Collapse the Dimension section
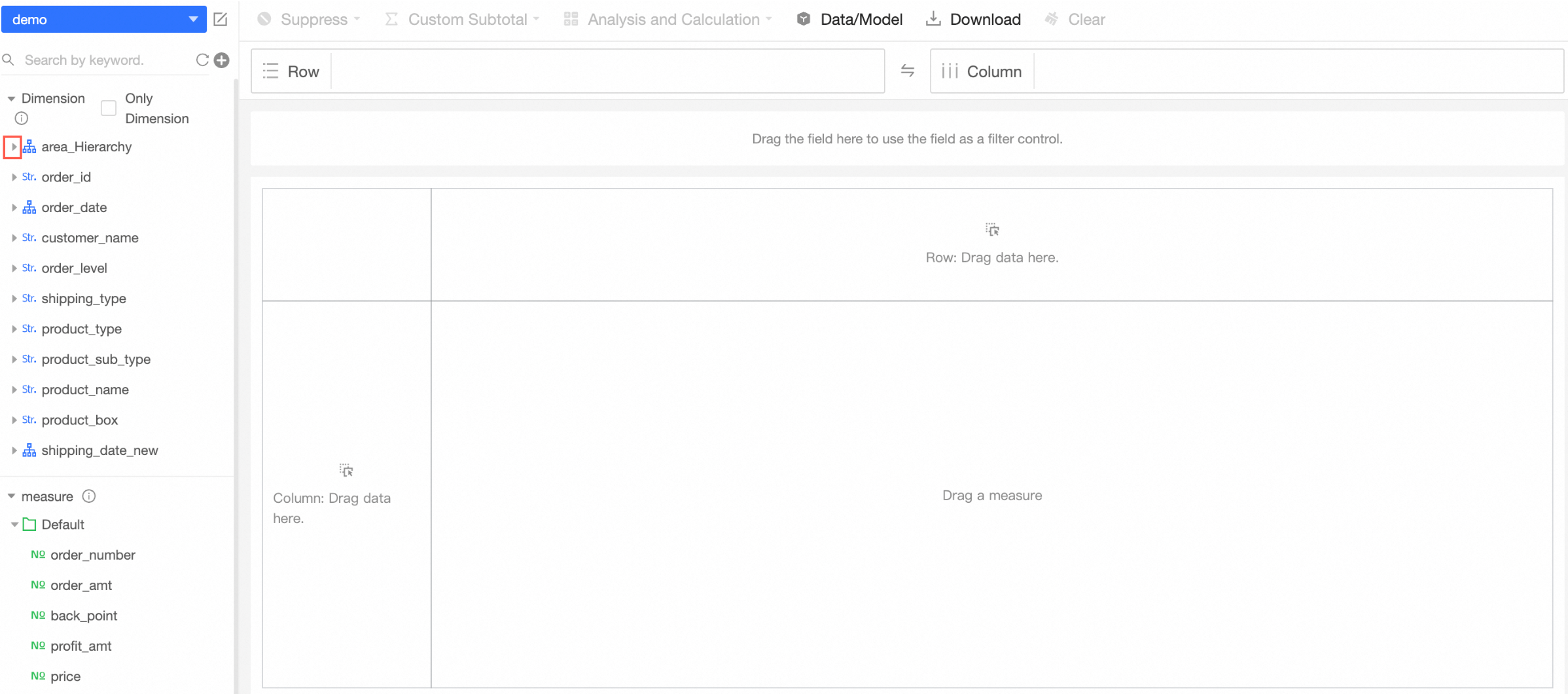The image size is (1568, 694). tap(11, 99)
